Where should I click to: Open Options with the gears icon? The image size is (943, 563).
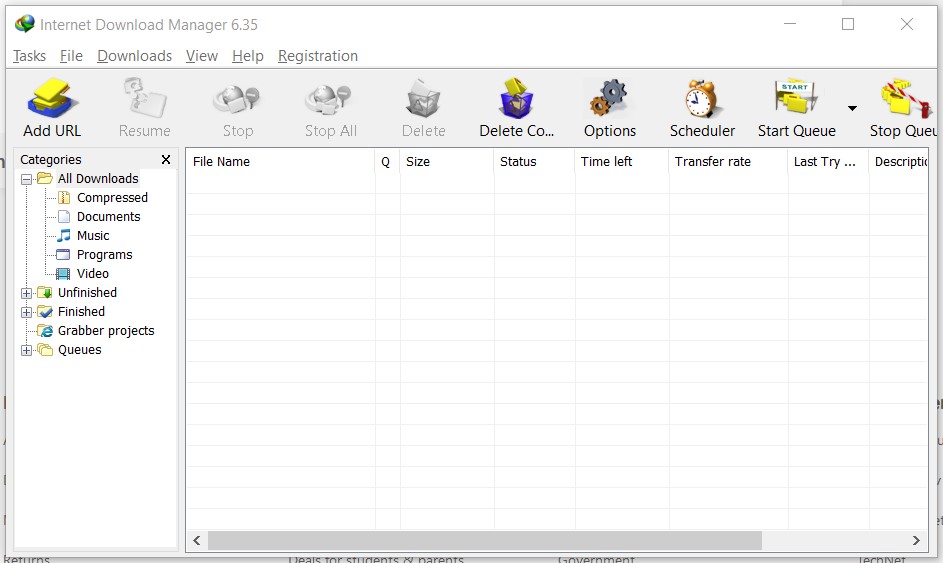[x=609, y=98]
